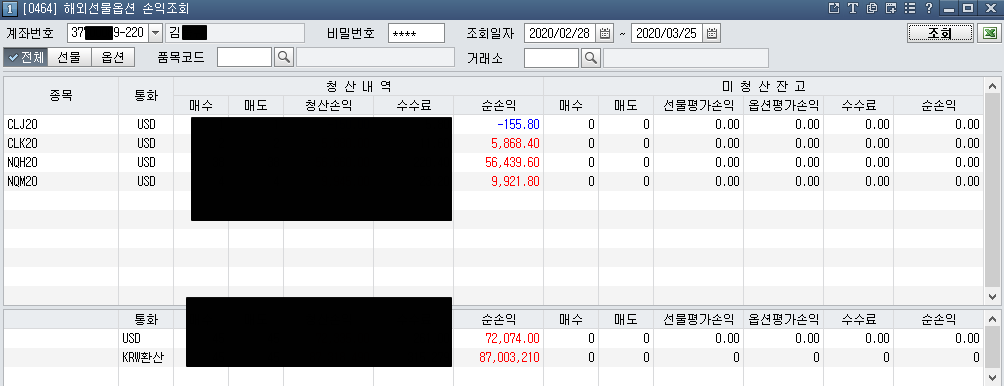Click the scroll up arrow of summary table

pyautogui.click(x=992, y=318)
